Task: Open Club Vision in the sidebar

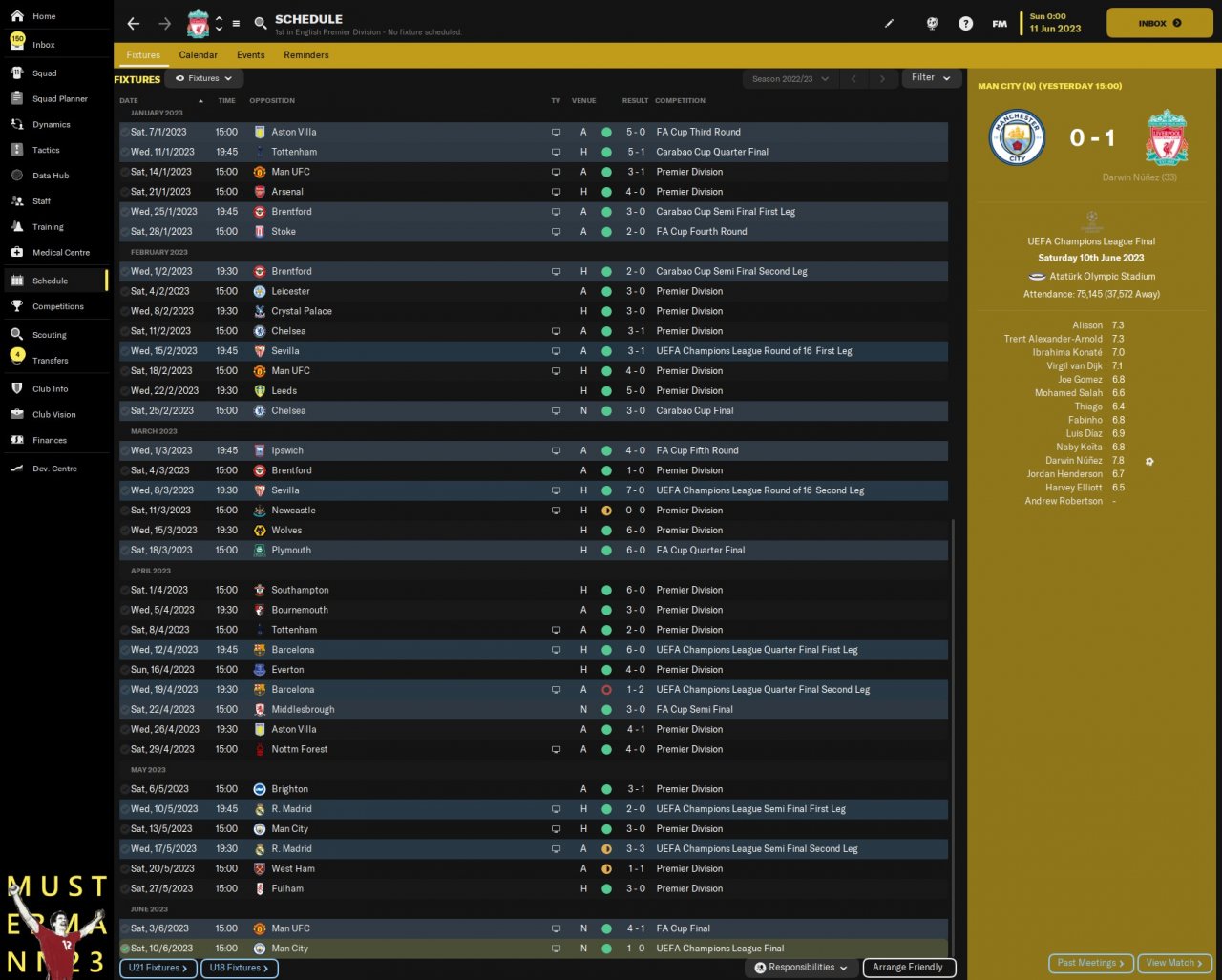Action: (x=54, y=414)
